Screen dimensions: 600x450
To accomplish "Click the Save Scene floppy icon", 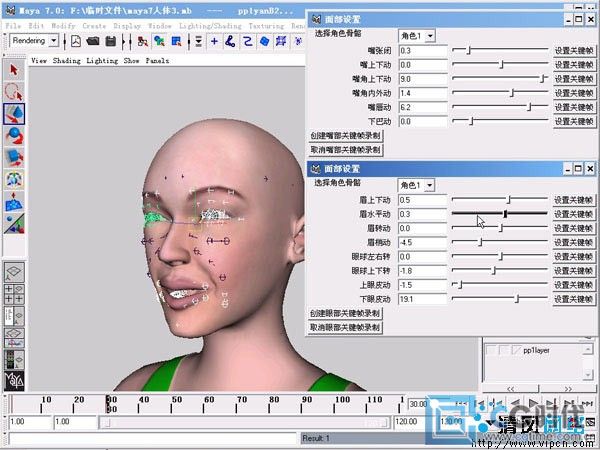I will pos(111,41).
